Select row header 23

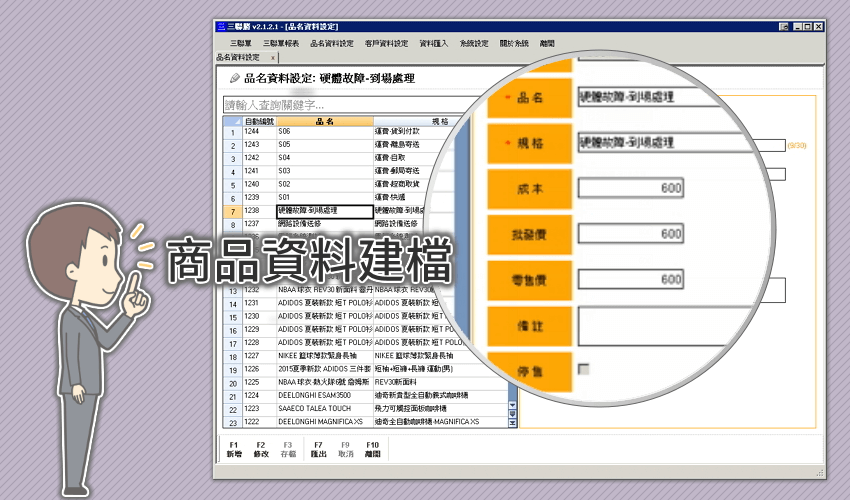[x=233, y=422]
